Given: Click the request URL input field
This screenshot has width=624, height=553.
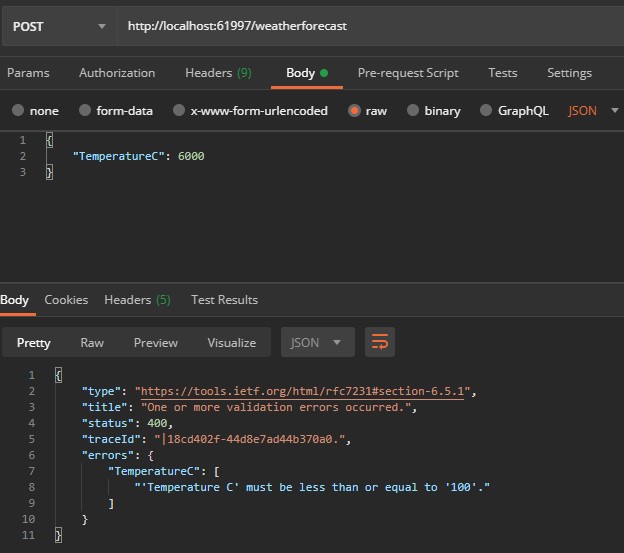Looking at the screenshot, I should tap(370, 26).
